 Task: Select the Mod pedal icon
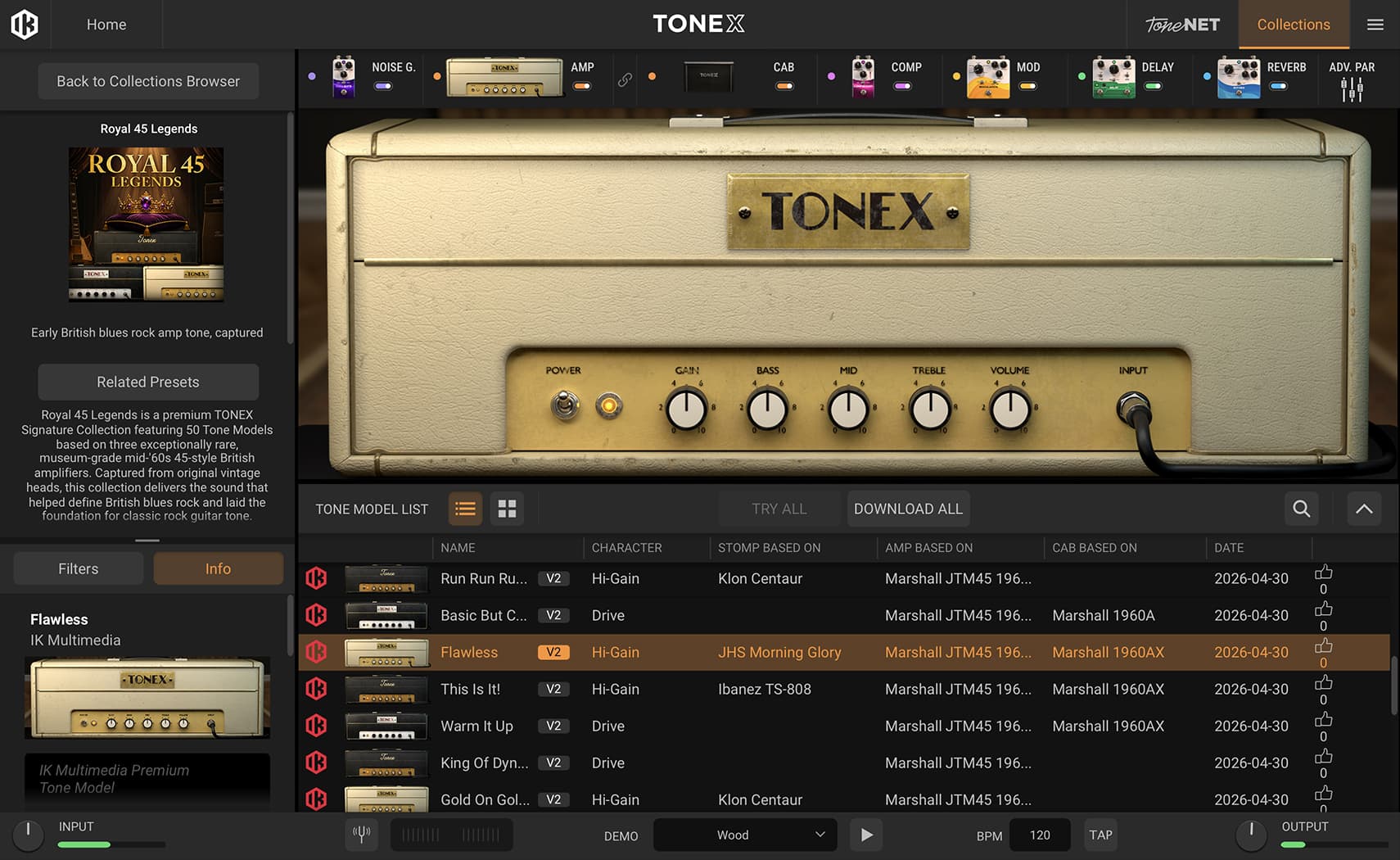[x=988, y=78]
